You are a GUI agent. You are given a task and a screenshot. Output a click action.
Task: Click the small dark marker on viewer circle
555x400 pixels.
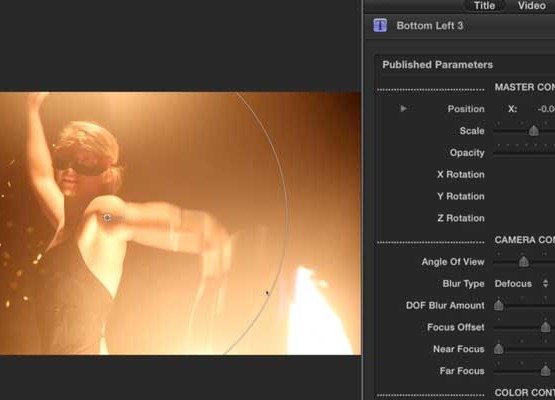click(267, 293)
